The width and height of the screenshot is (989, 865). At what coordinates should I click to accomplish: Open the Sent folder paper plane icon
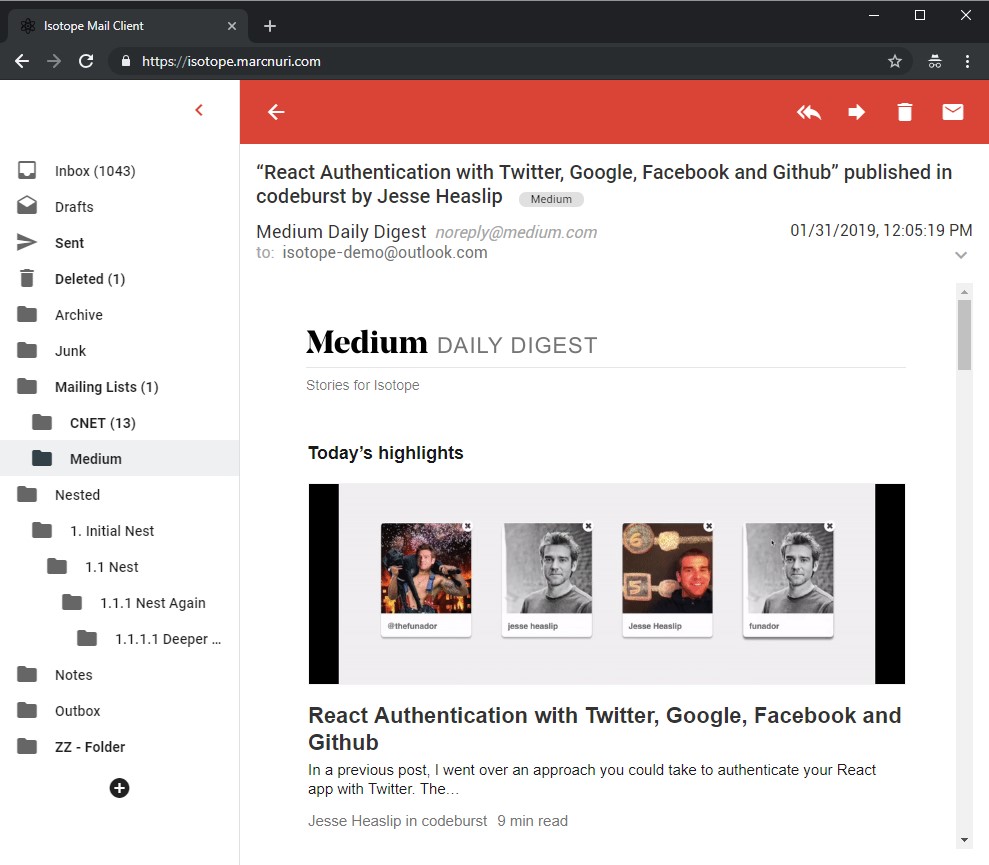(x=25, y=242)
